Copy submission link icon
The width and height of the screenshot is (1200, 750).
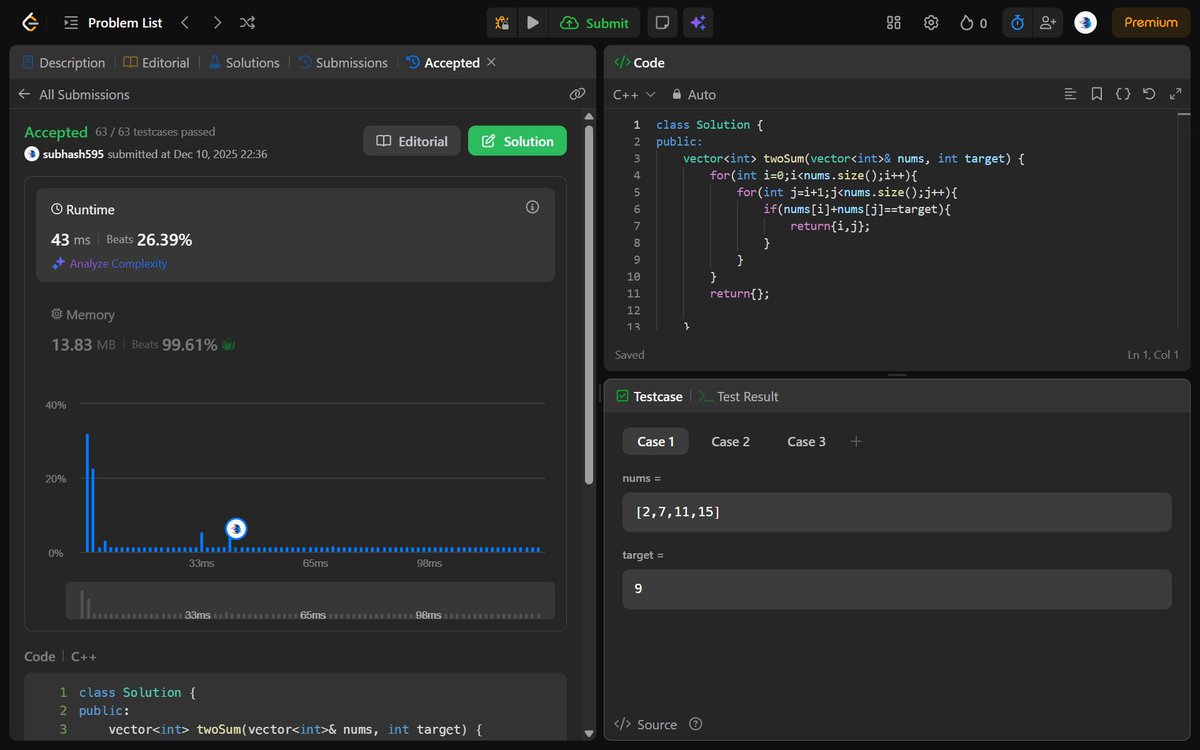coord(577,94)
